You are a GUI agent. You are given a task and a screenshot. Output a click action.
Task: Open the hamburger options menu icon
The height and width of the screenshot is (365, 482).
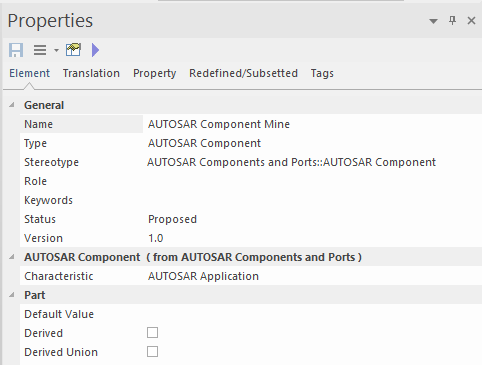coord(40,50)
